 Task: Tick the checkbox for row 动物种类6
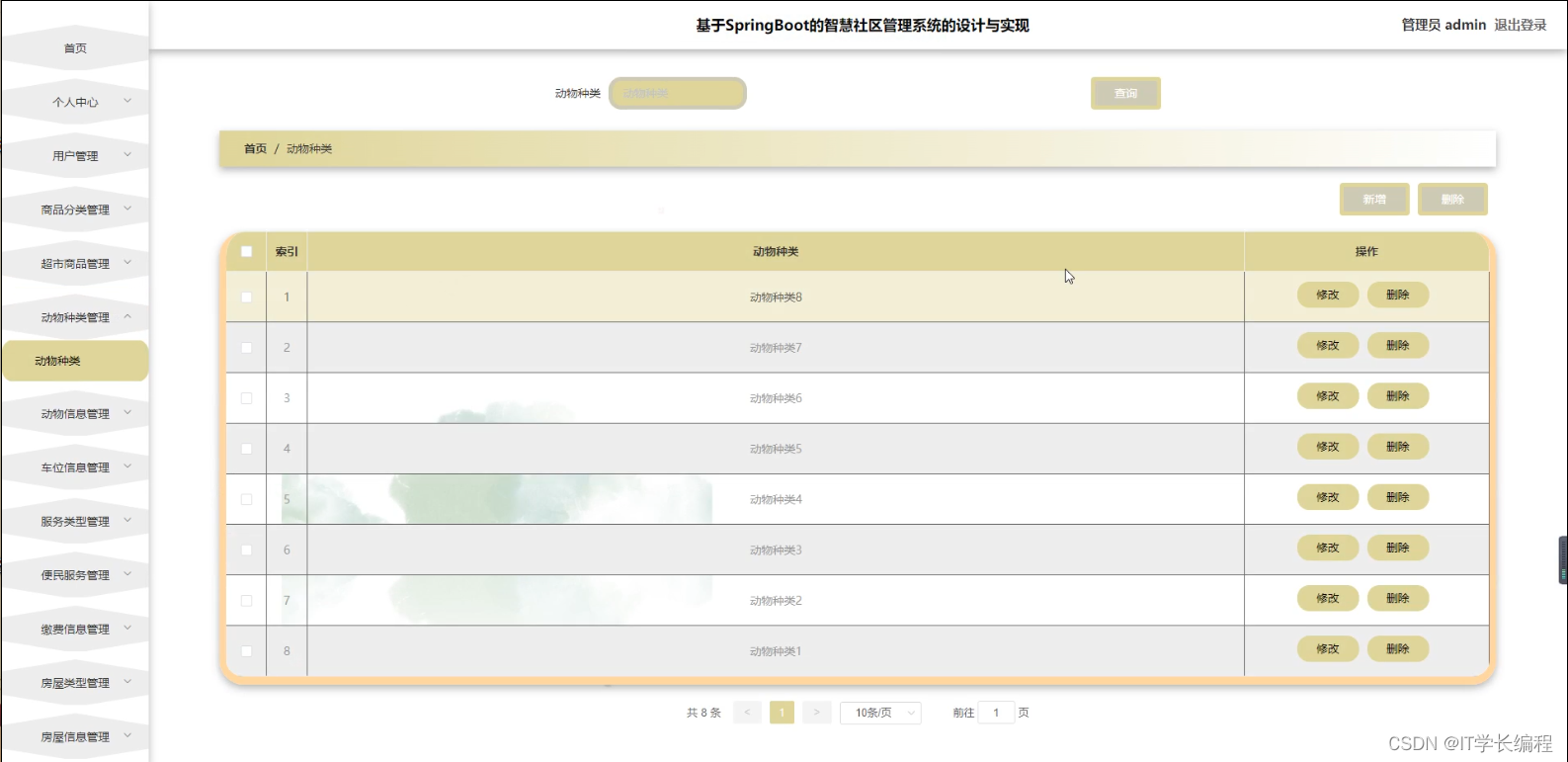[246, 398]
